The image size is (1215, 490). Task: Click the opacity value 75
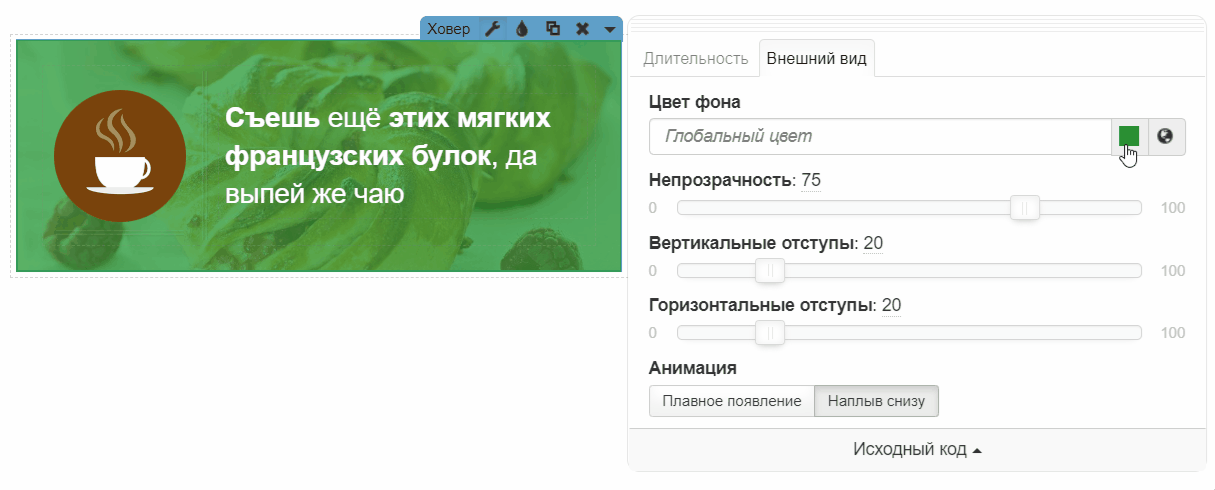click(x=811, y=181)
